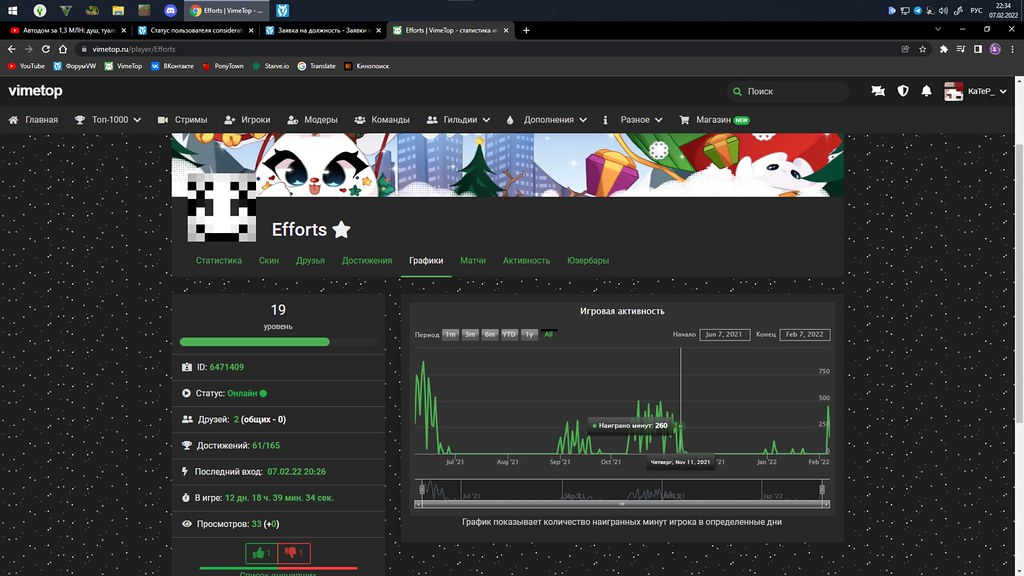Click the red thumbs-down dislike button

coord(294,553)
